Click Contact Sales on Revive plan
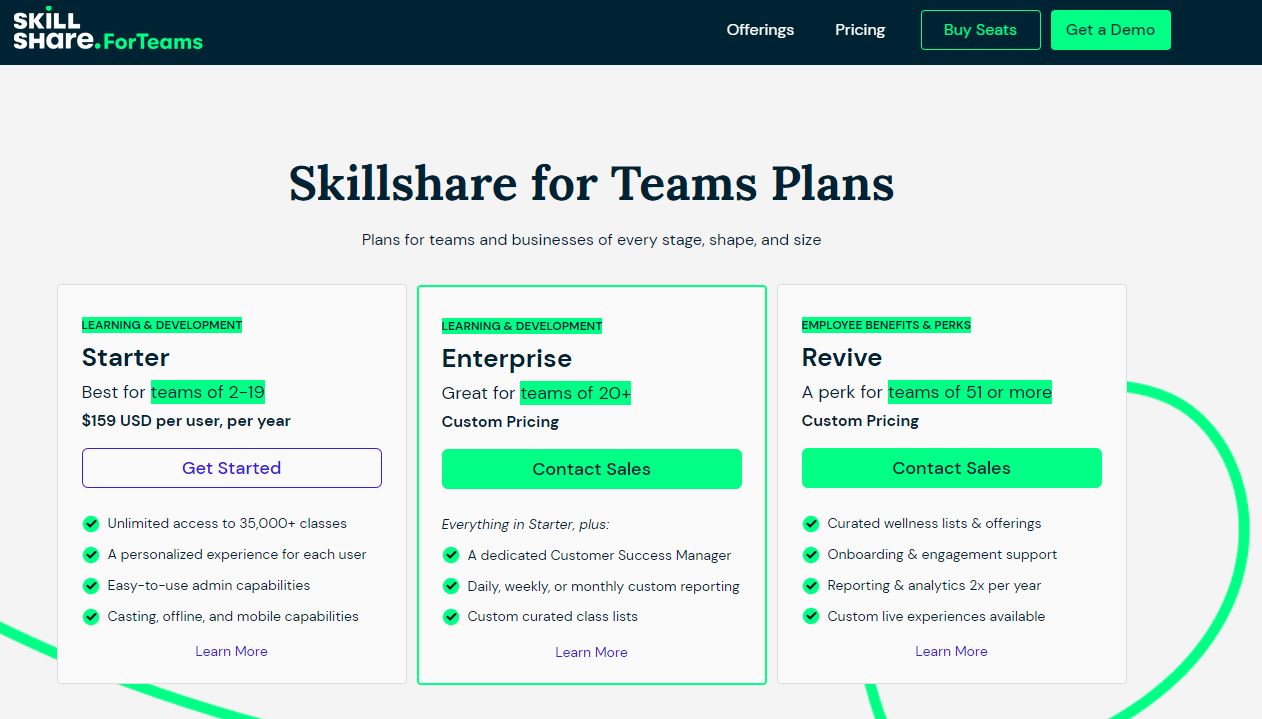1262x719 pixels. [x=952, y=468]
